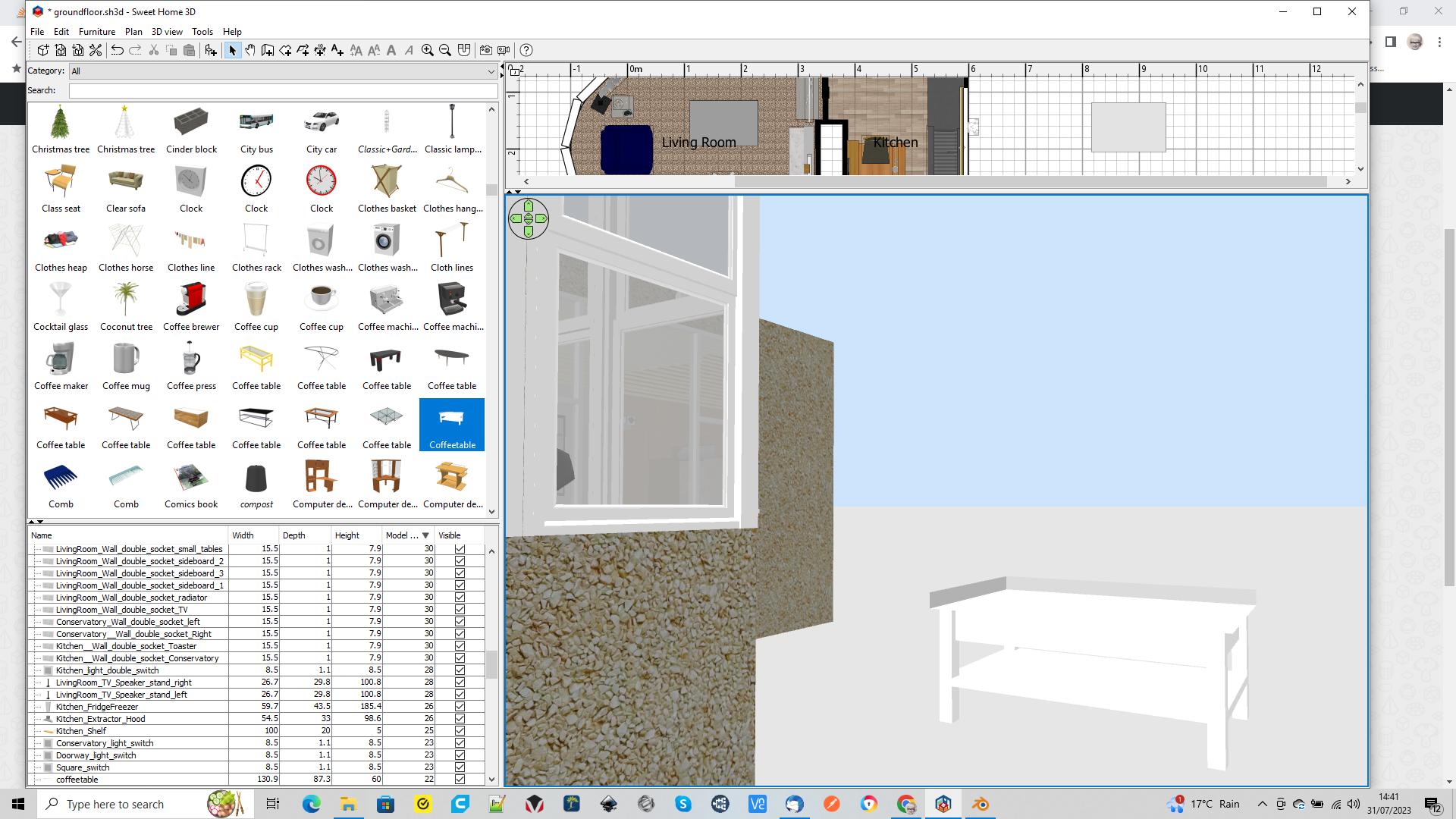Open the Windows Start menu
Screen dimensions: 1456x819
(x=18, y=804)
